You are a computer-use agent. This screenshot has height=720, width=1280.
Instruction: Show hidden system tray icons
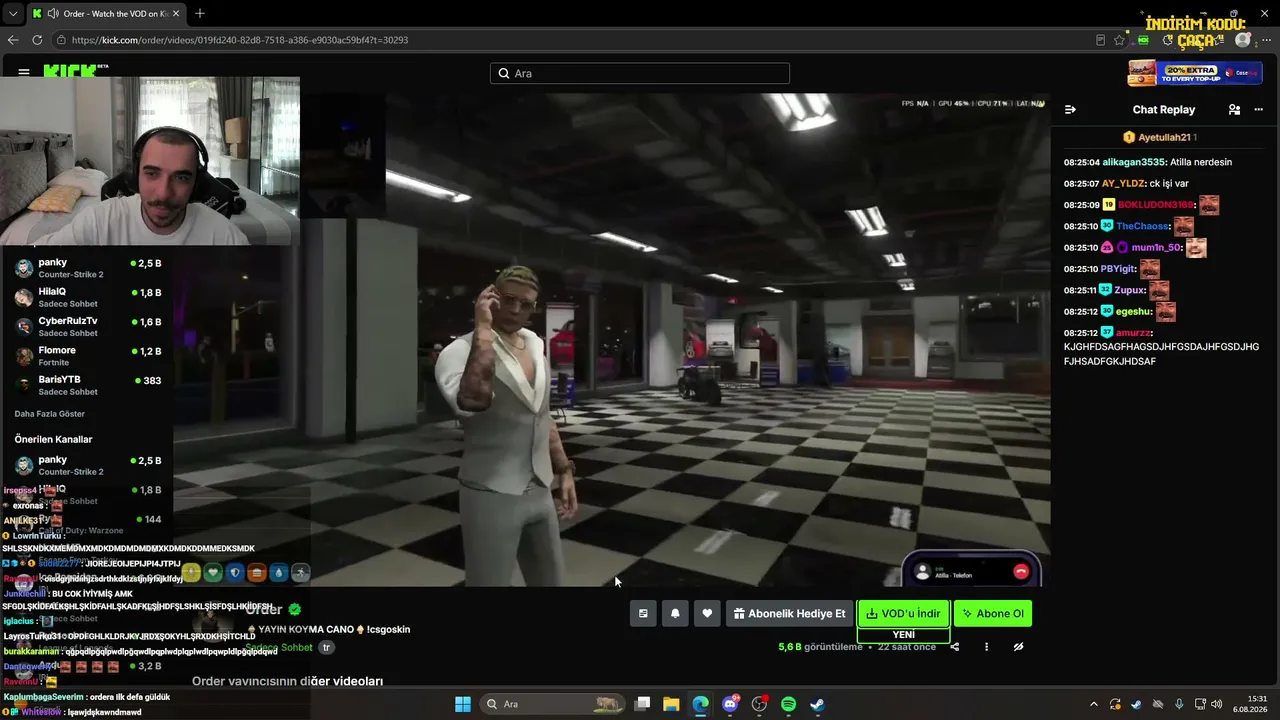1093,704
